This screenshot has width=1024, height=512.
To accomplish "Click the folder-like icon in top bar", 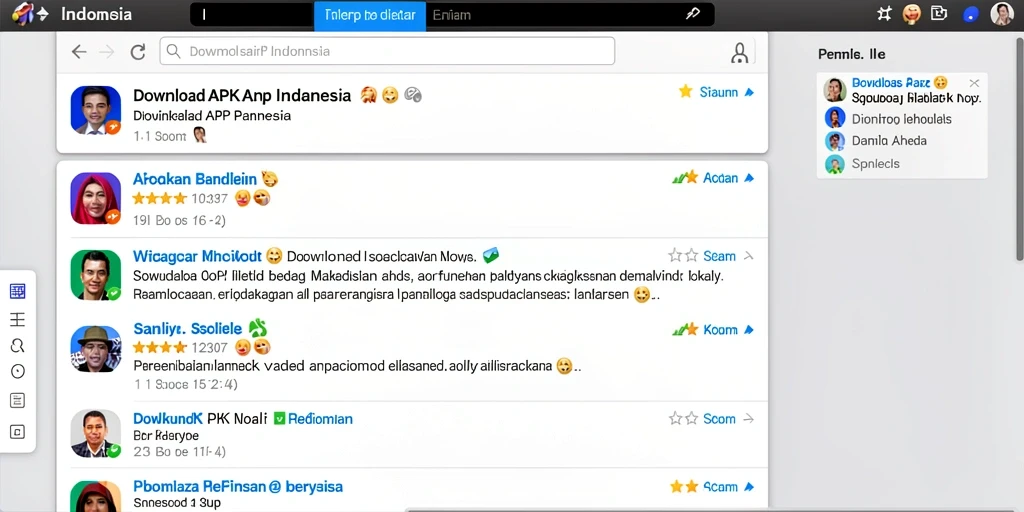I will [x=939, y=13].
